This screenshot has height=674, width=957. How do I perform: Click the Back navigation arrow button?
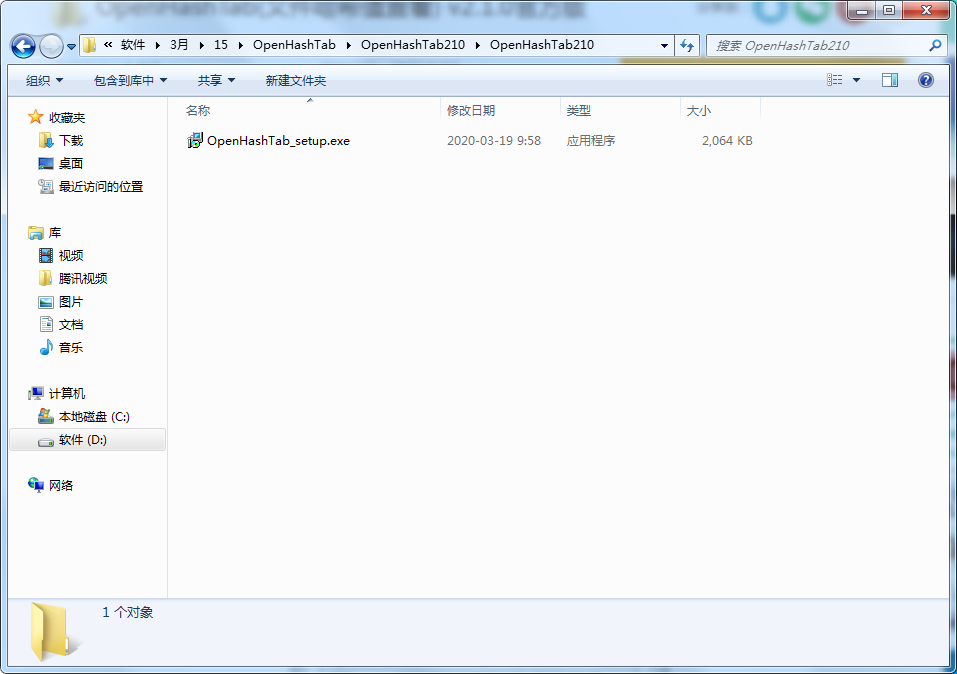24,46
